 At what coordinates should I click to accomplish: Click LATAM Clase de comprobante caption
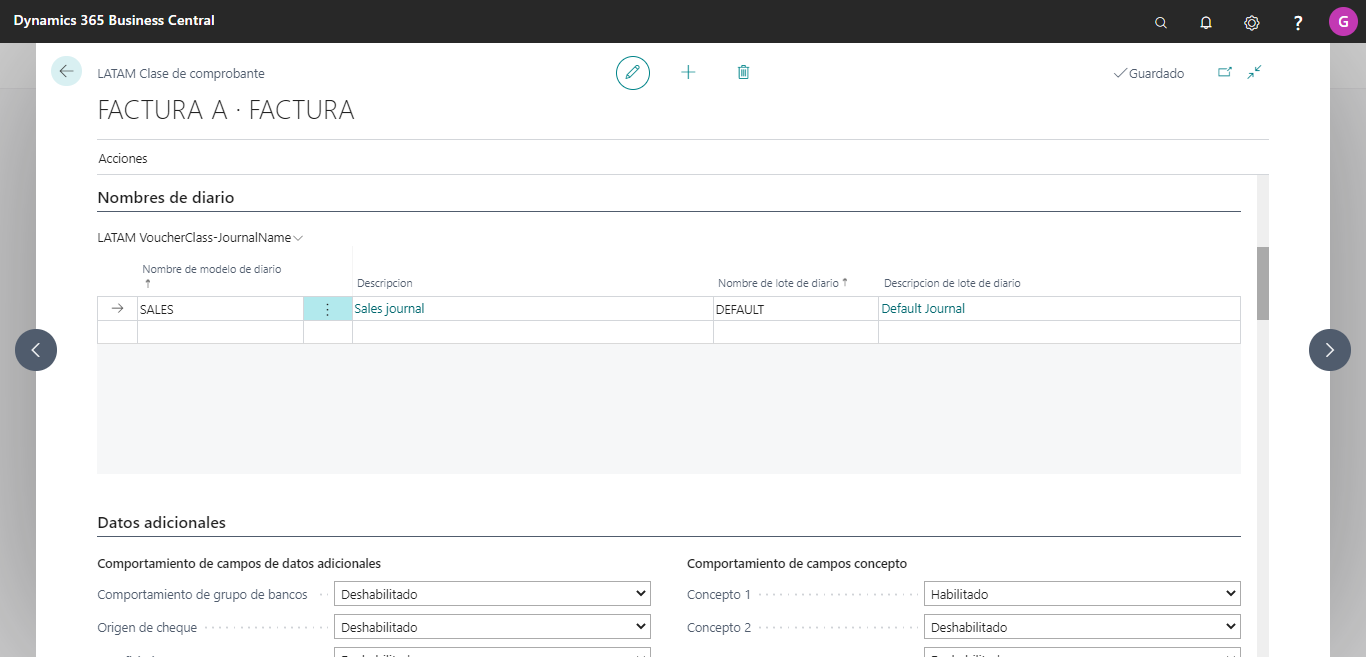[181, 73]
